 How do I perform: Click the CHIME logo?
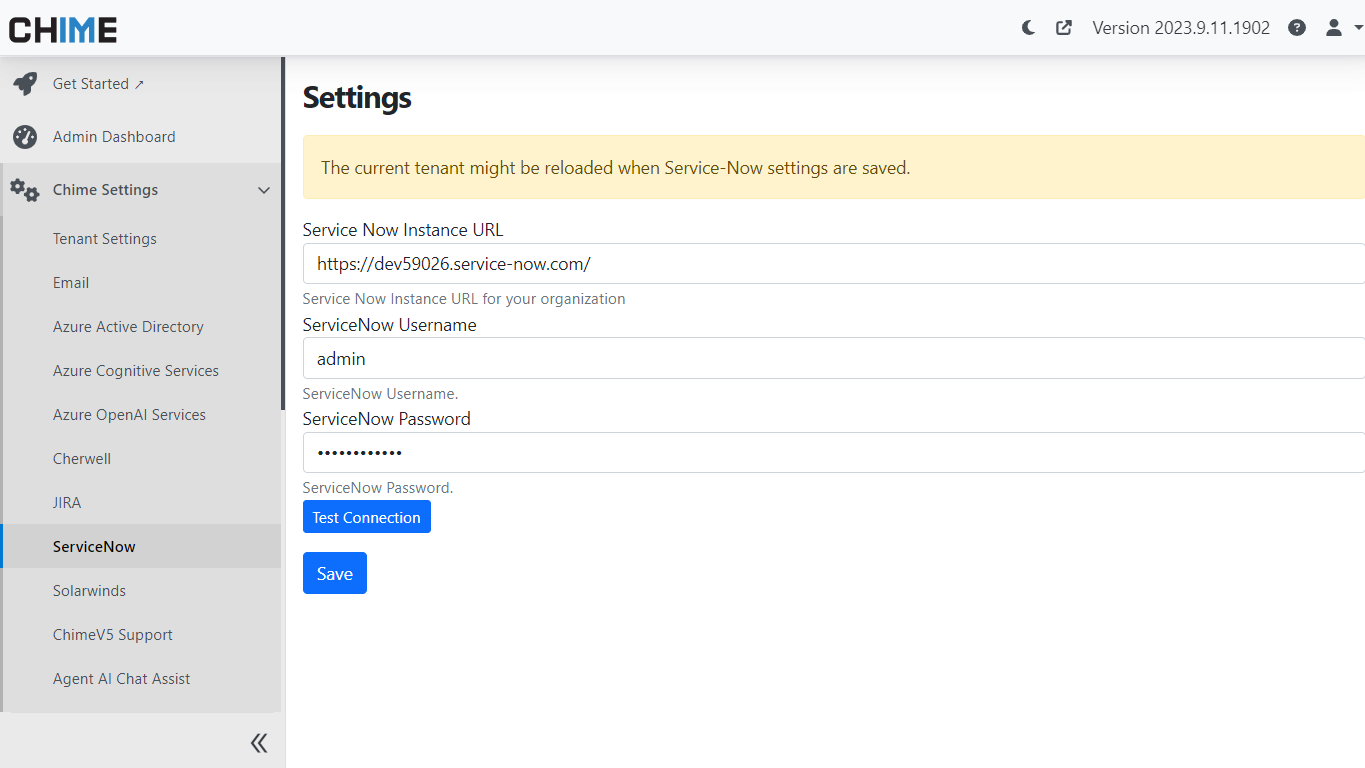tap(63, 29)
